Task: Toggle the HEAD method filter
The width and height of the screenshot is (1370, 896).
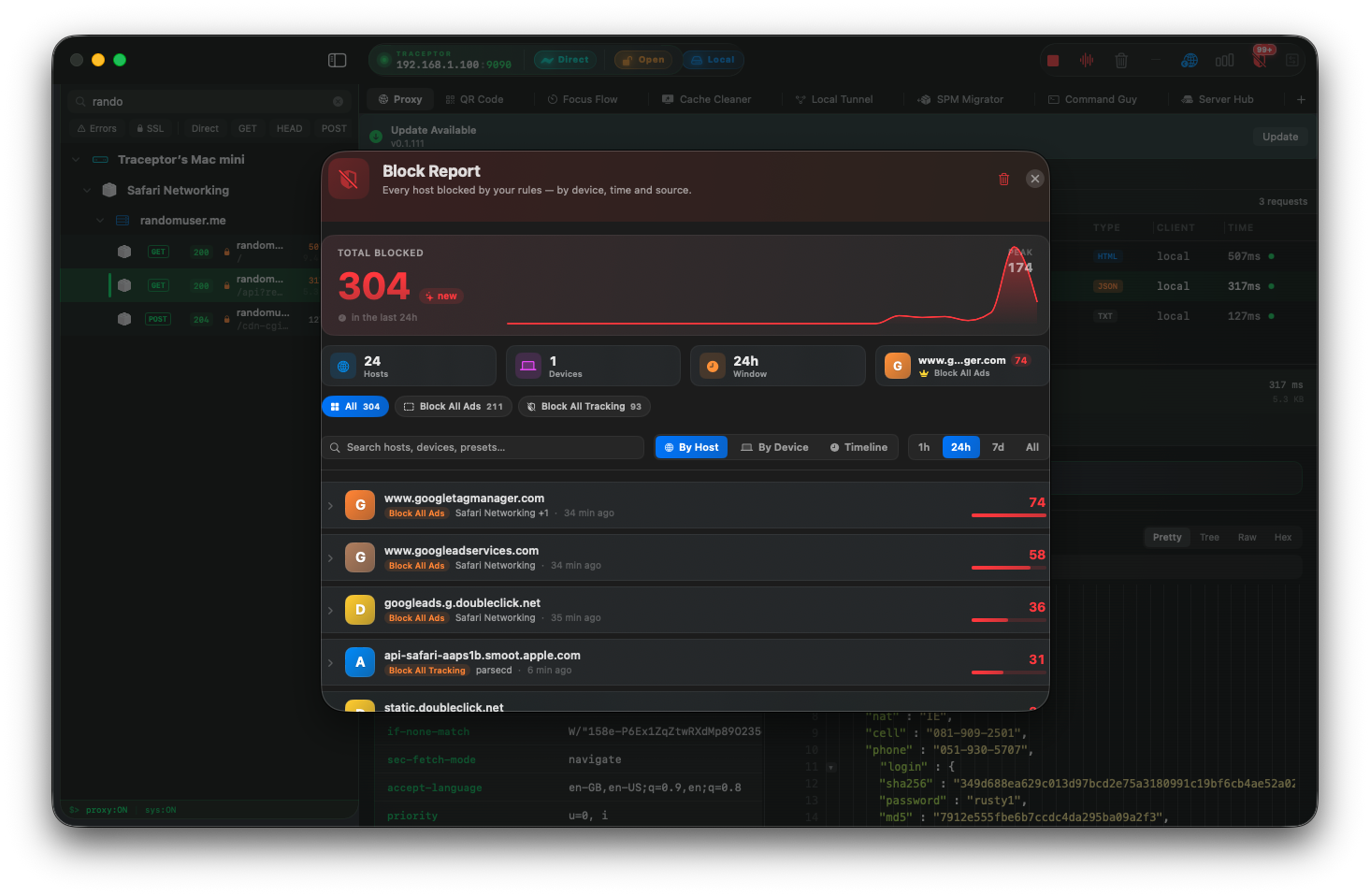Action: click(289, 129)
